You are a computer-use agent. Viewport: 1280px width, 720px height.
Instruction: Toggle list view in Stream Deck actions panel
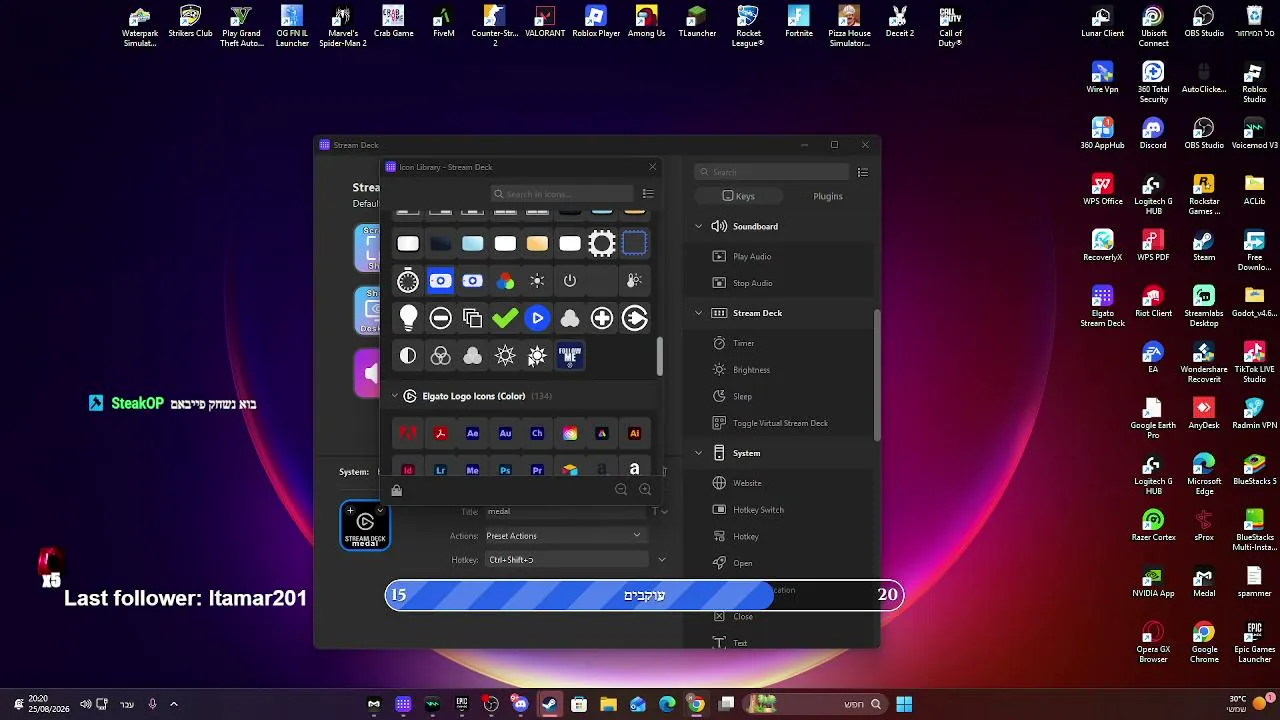[863, 172]
